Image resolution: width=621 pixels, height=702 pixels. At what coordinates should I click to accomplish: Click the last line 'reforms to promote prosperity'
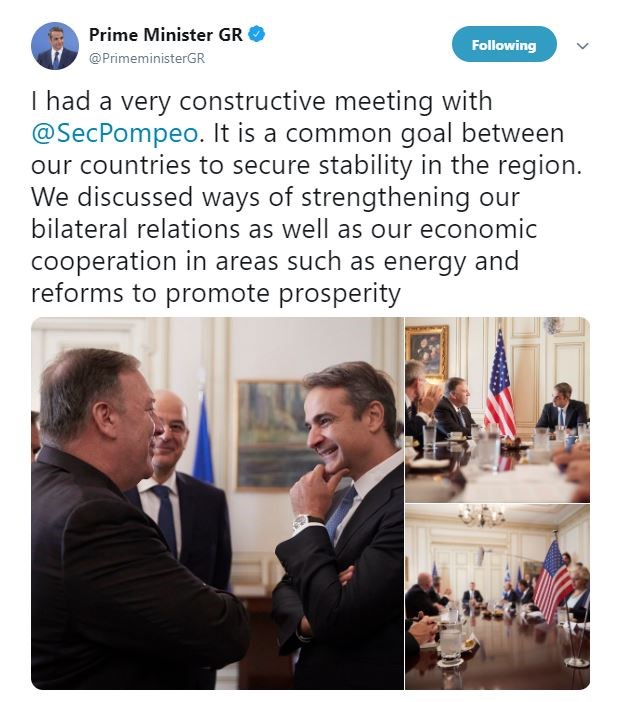click(215, 293)
